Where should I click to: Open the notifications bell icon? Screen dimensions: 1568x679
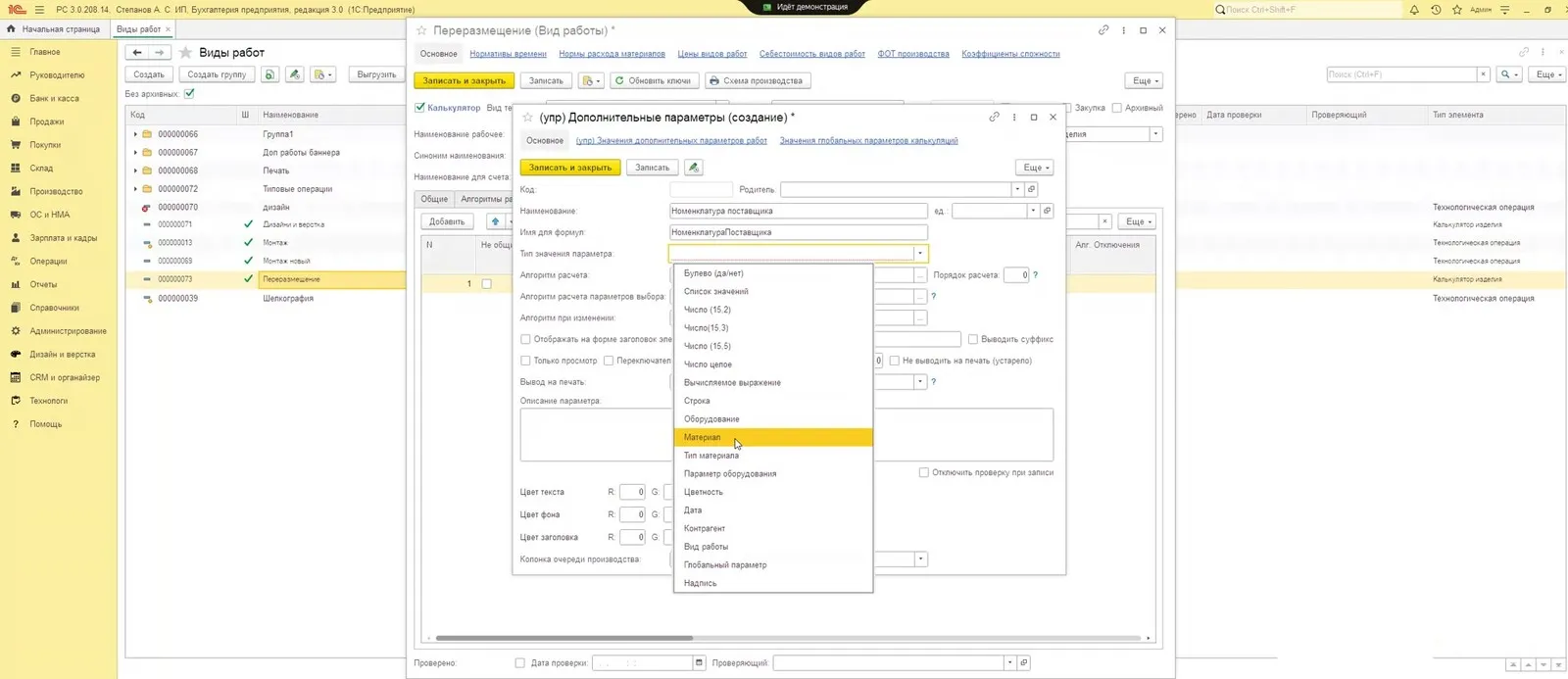tap(1414, 10)
